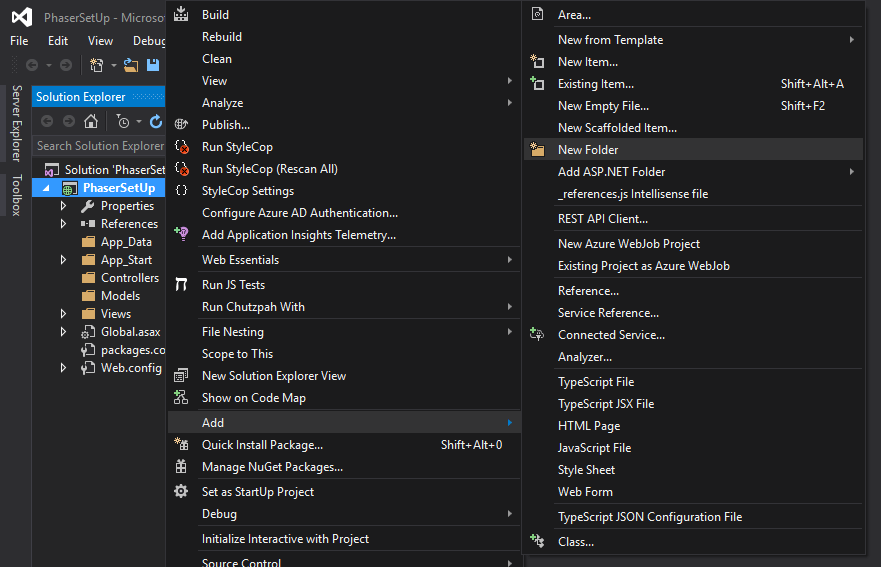Screen dimensions: 881x567
Task: Open the View menu in menu bar
Action: coord(100,40)
